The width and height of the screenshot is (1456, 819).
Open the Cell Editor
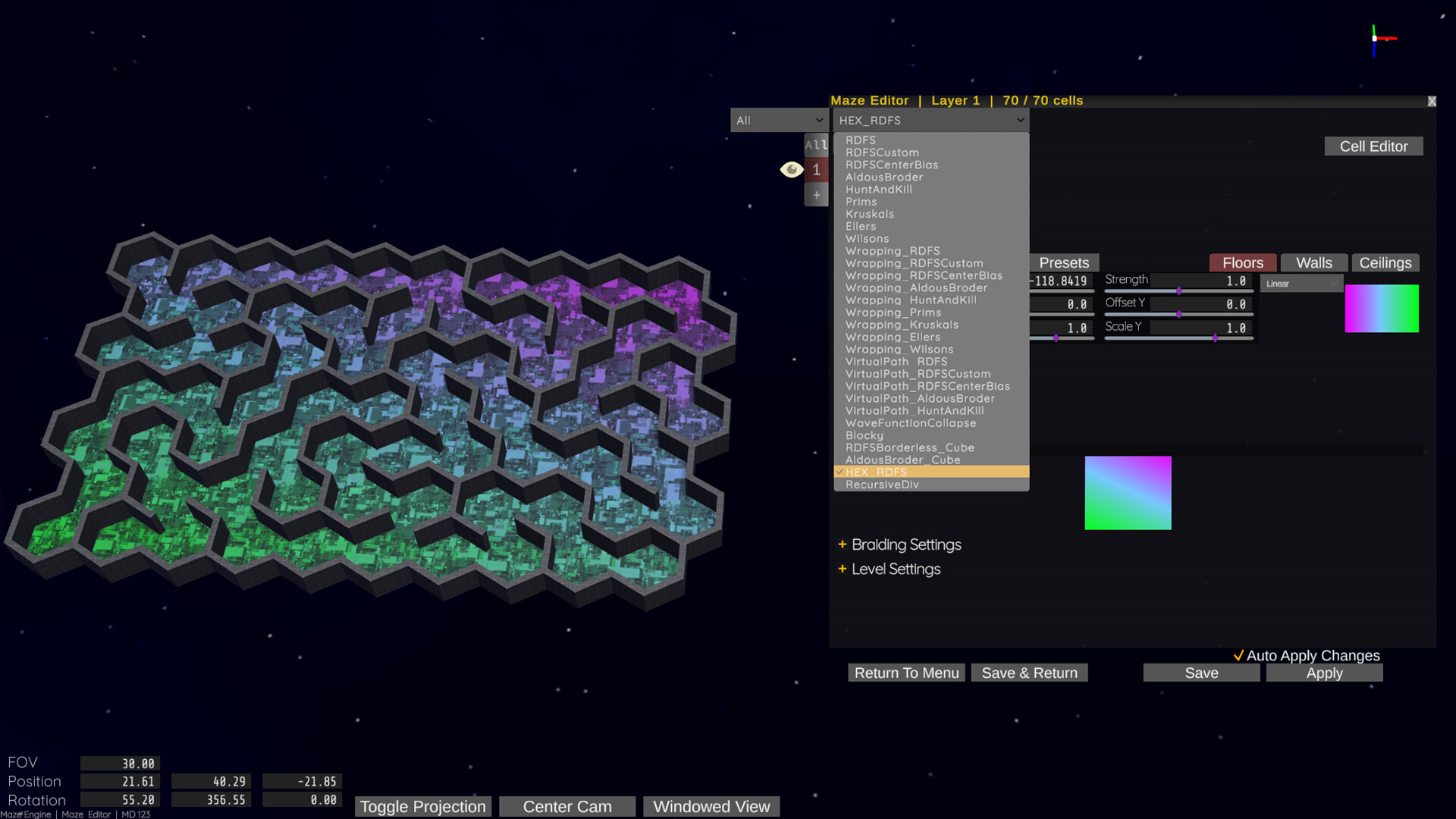1373,146
